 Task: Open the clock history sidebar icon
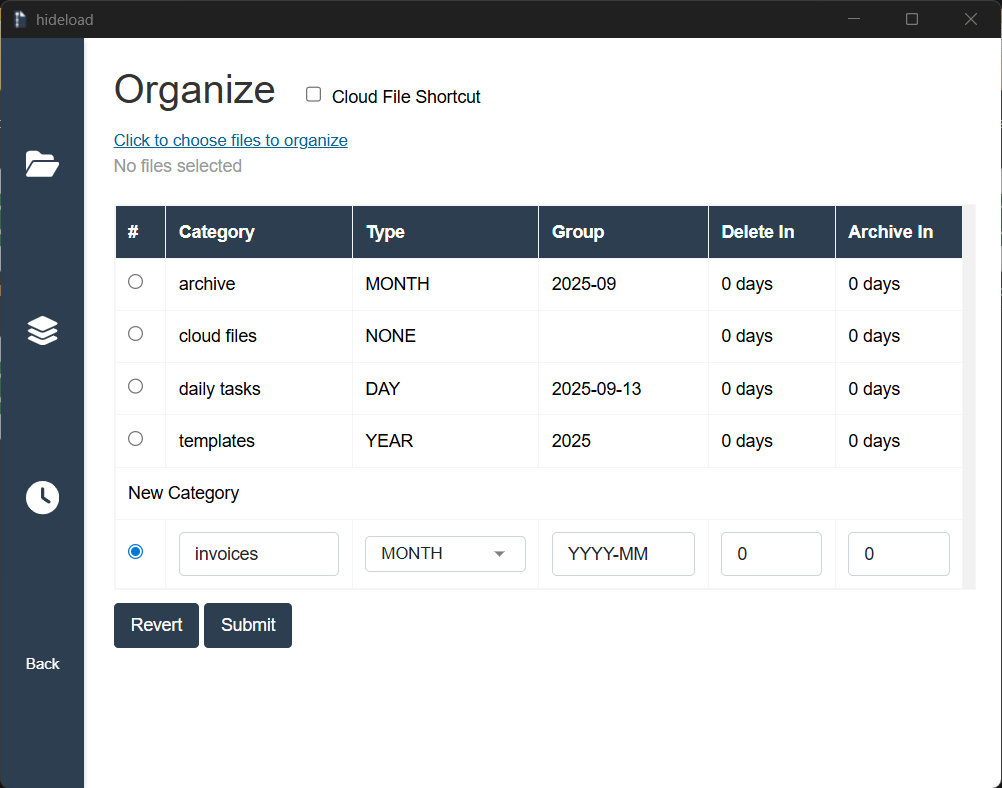click(42, 497)
